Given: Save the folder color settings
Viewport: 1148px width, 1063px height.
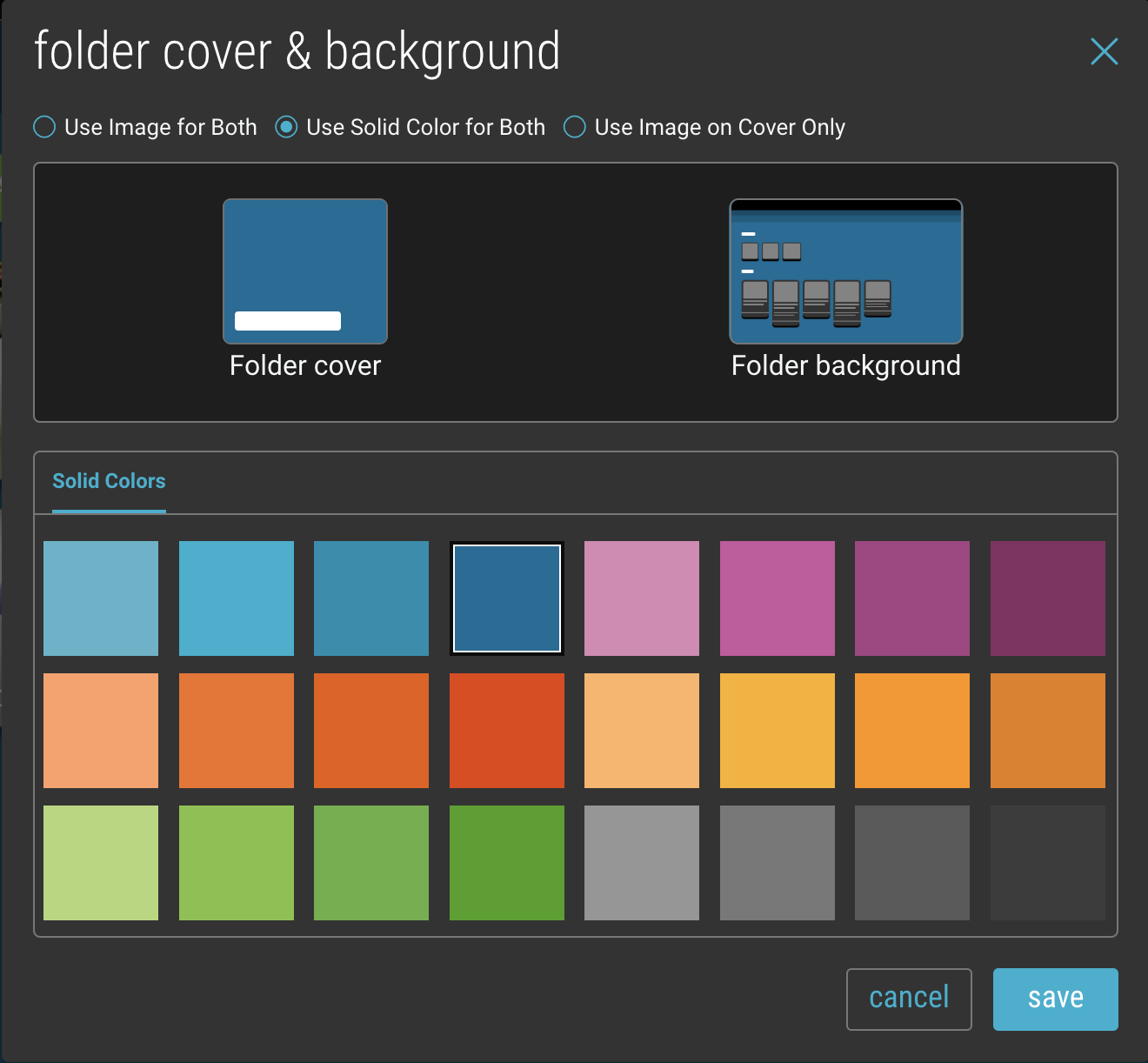Looking at the screenshot, I should [x=1055, y=999].
